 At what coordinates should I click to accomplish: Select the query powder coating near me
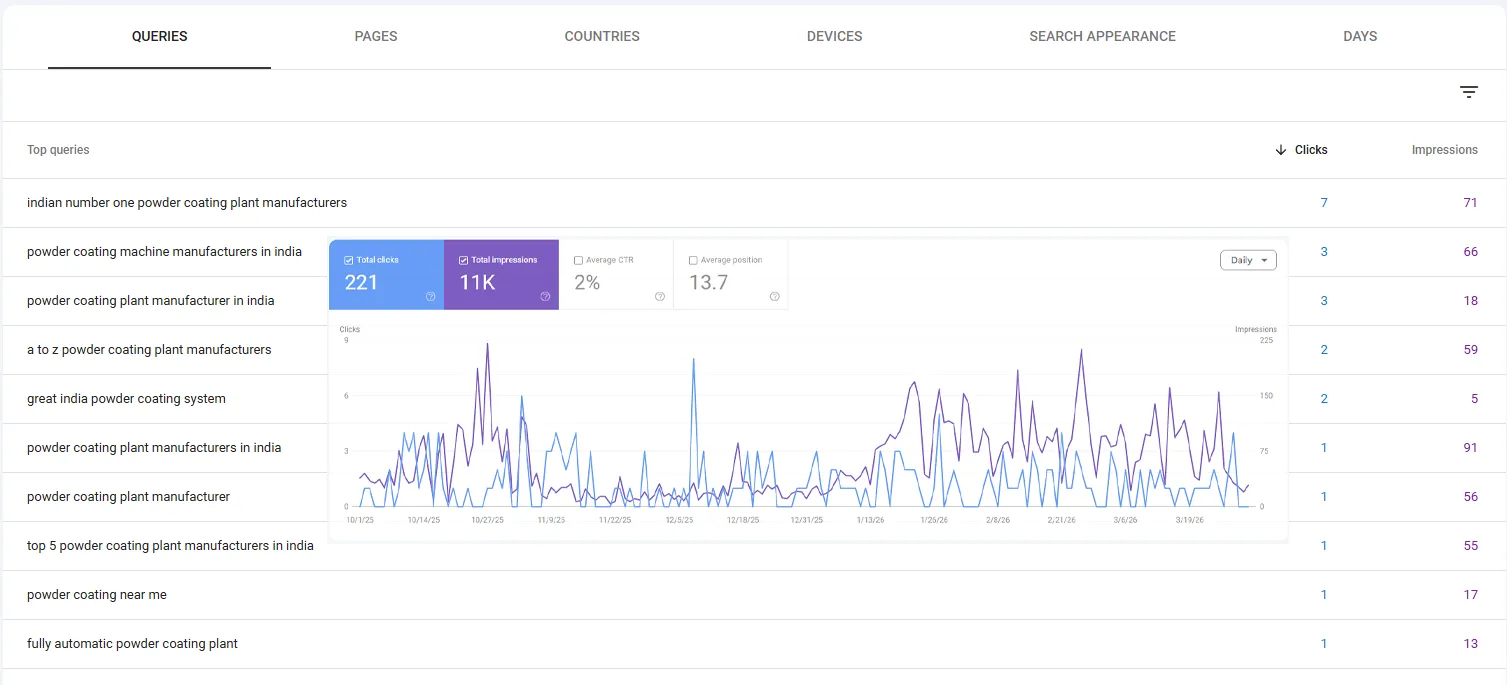point(97,594)
